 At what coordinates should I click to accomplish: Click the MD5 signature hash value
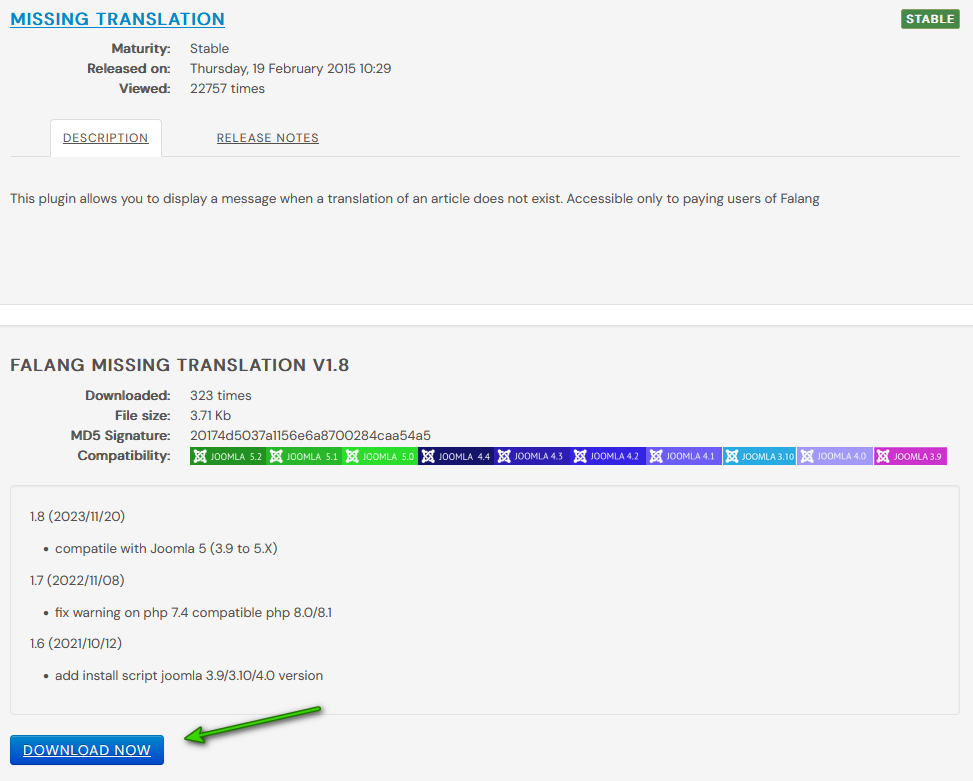(x=310, y=435)
